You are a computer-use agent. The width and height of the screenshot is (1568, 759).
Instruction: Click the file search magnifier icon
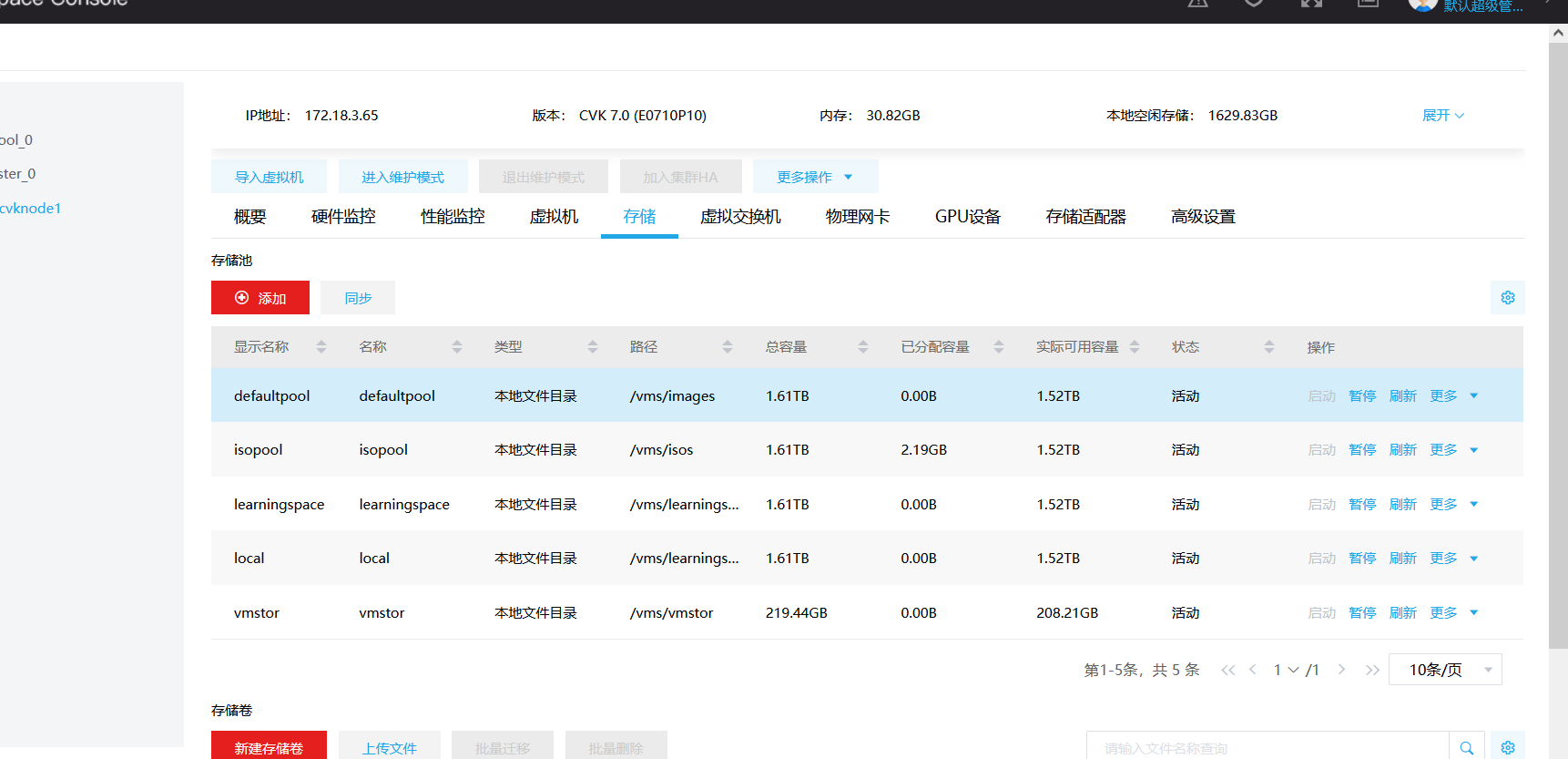pyautogui.click(x=1466, y=747)
